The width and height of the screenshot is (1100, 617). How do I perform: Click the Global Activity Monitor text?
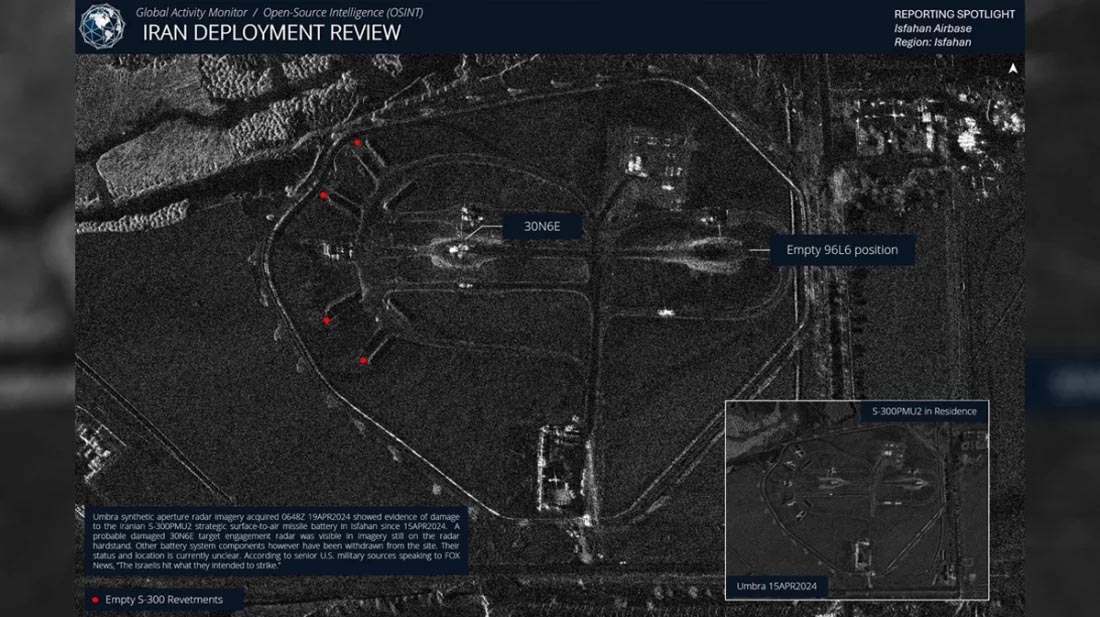pyautogui.click(x=191, y=12)
